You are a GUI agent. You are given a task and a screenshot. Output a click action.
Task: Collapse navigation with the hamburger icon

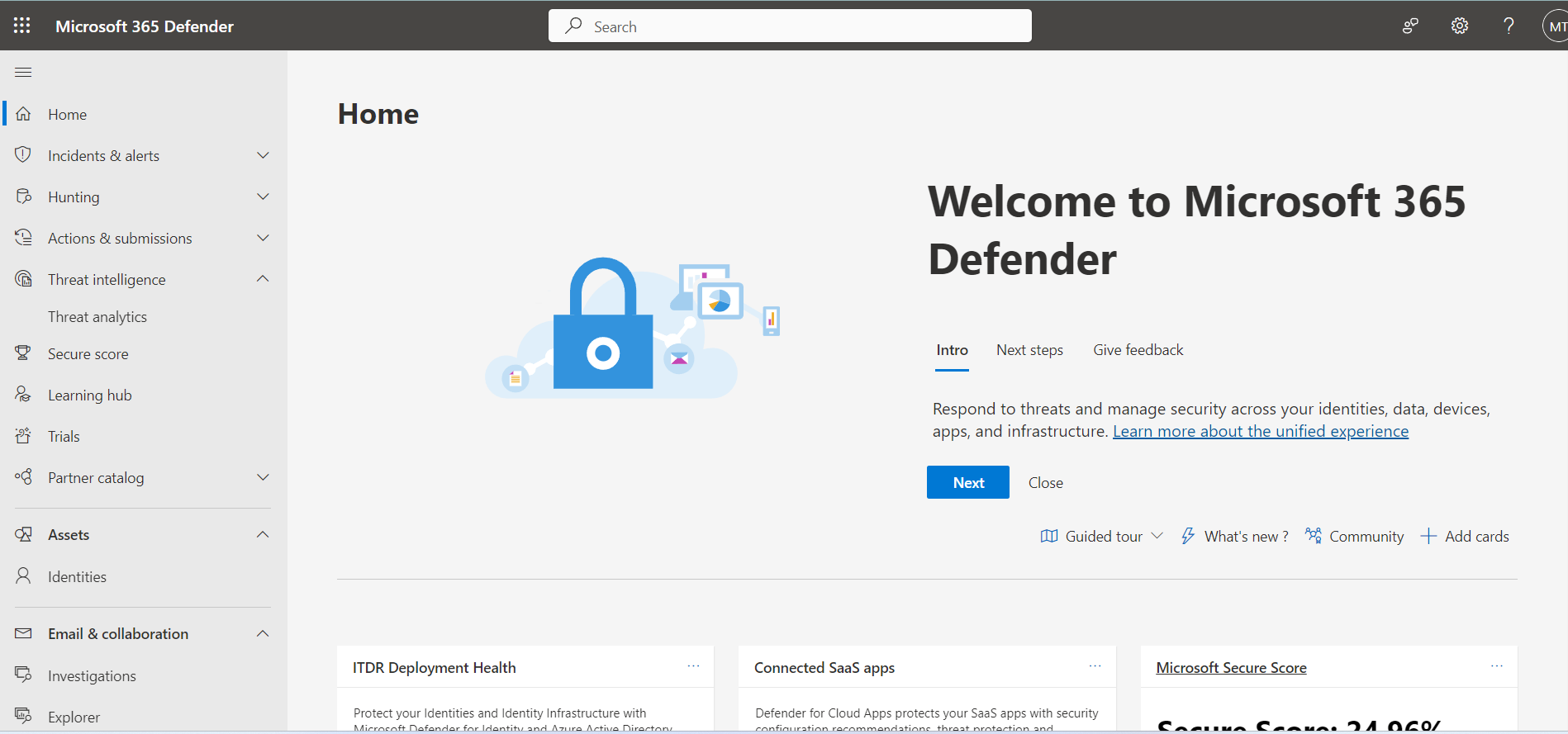point(23,73)
